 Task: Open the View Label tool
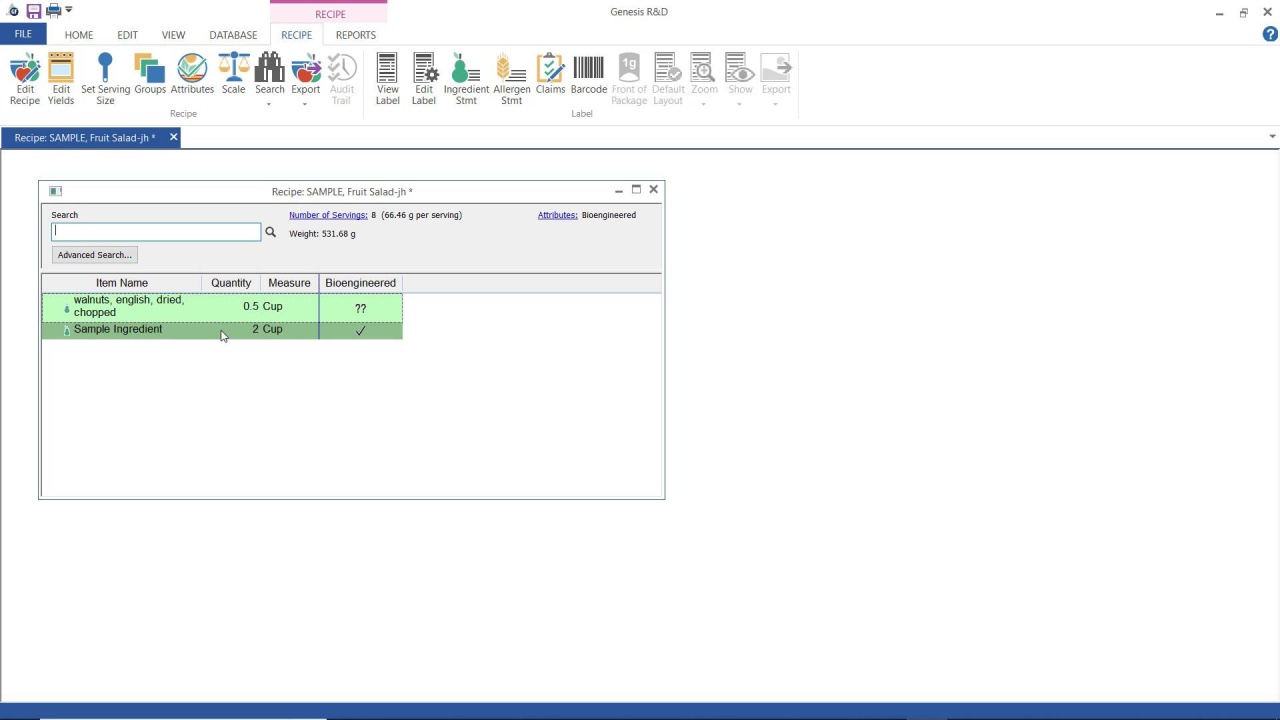point(387,79)
